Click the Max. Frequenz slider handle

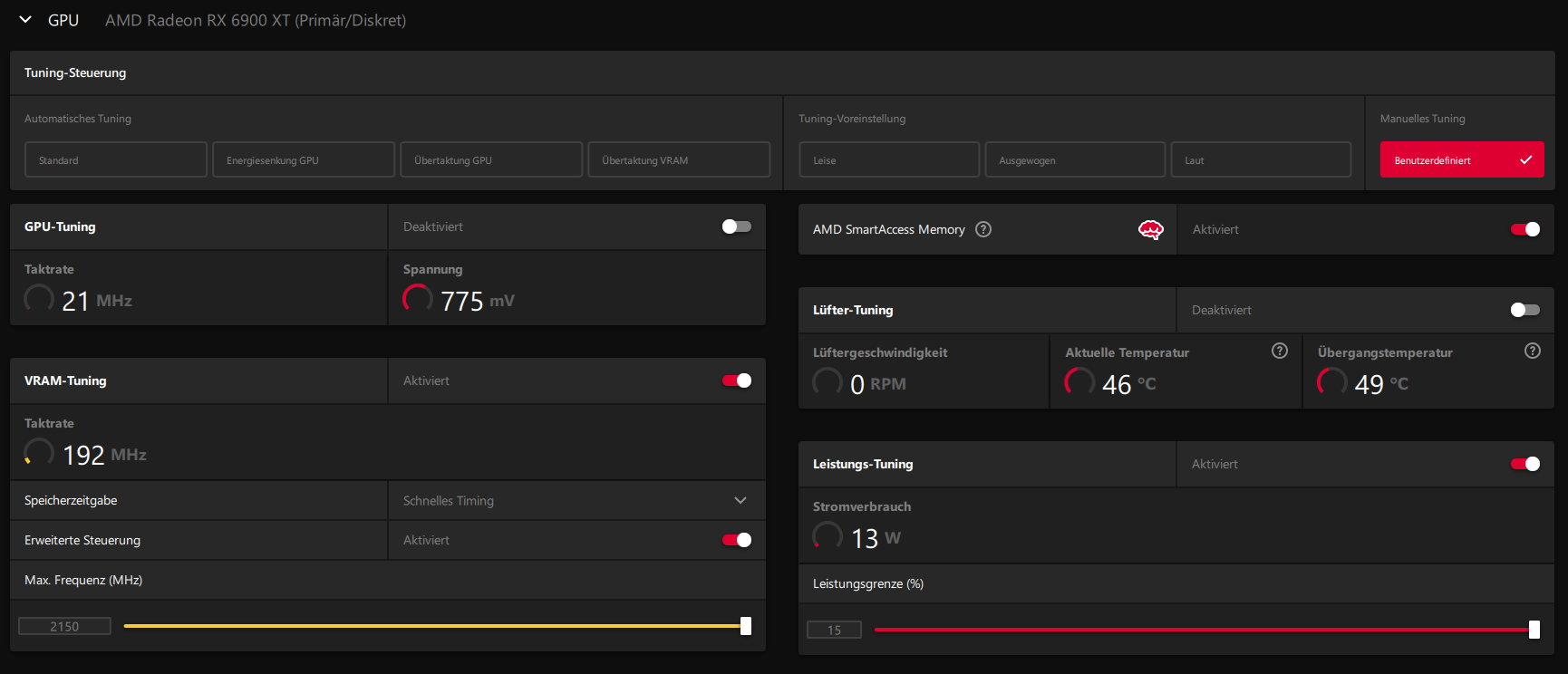pos(746,626)
